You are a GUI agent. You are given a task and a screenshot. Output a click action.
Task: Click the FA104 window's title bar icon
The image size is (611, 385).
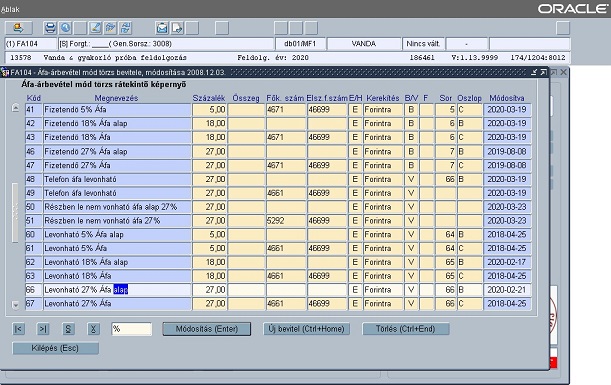5,72
